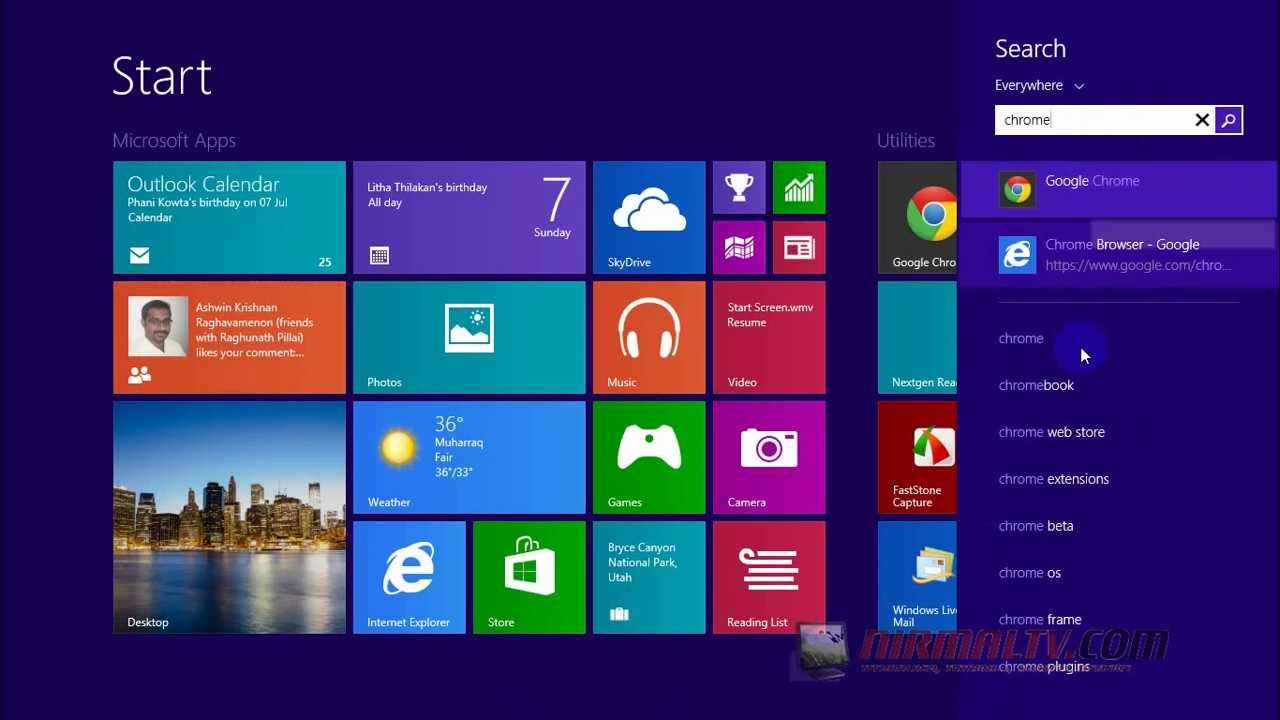Open the green Finance chart tile

point(799,187)
